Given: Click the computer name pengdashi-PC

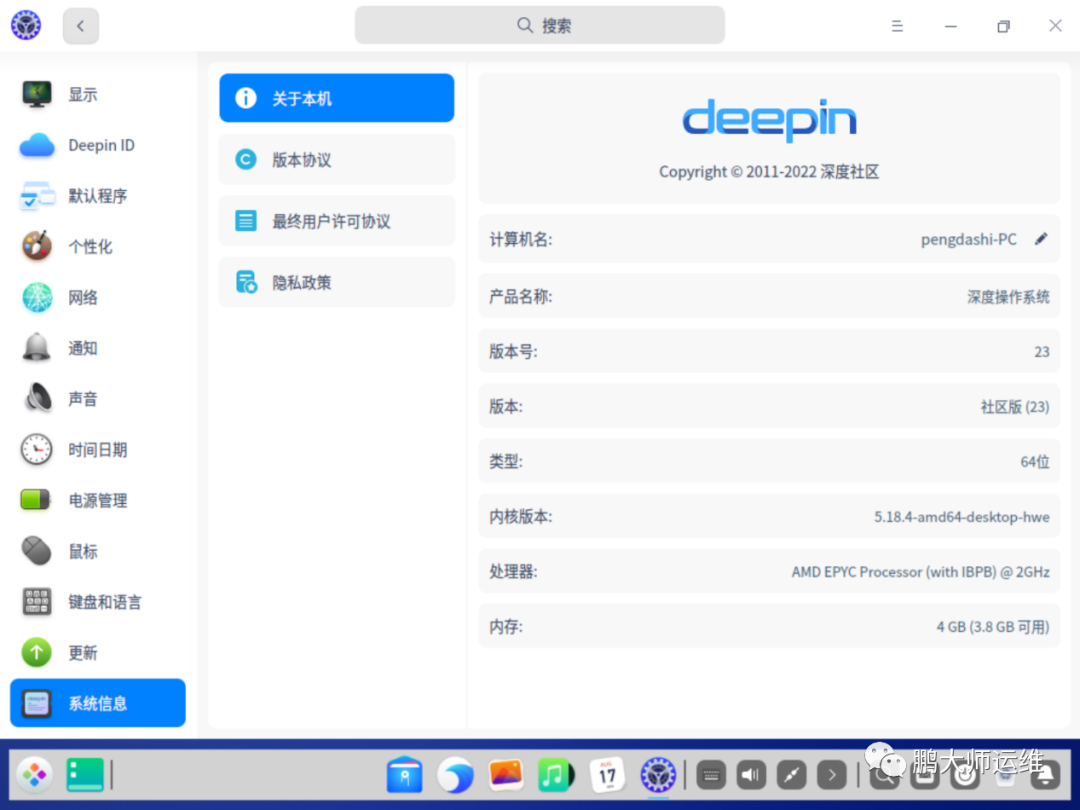Looking at the screenshot, I should (968, 240).
